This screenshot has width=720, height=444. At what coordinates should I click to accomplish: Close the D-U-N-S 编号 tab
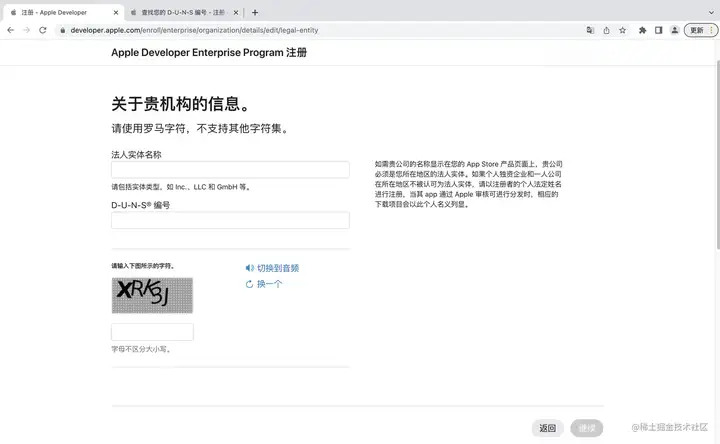pos(236,12)
